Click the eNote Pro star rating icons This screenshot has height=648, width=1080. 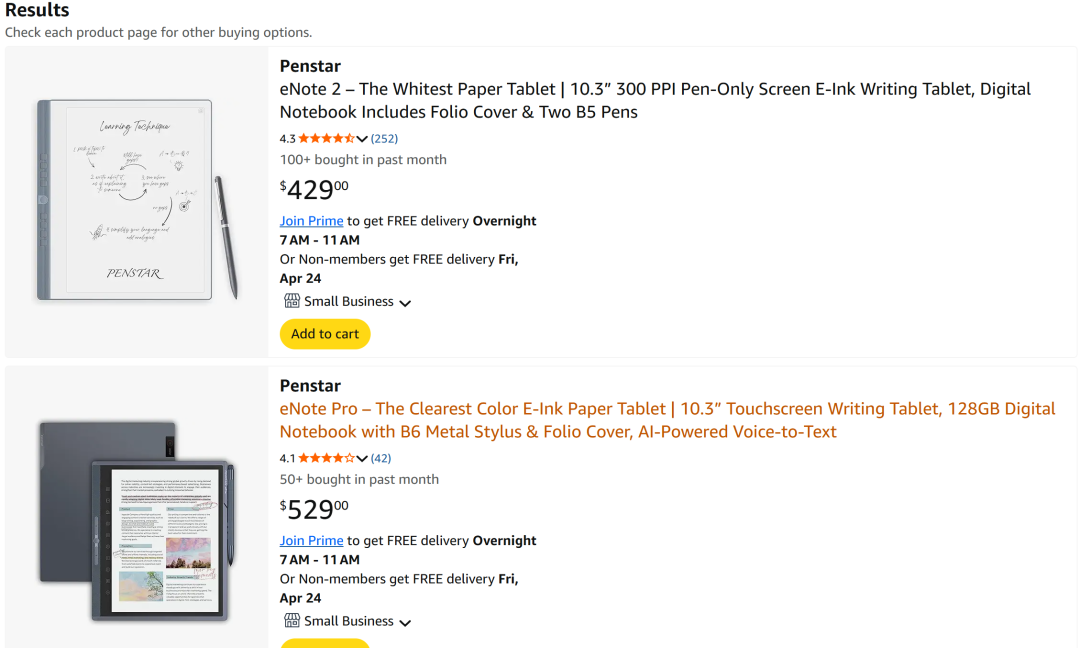coord(326,459)
